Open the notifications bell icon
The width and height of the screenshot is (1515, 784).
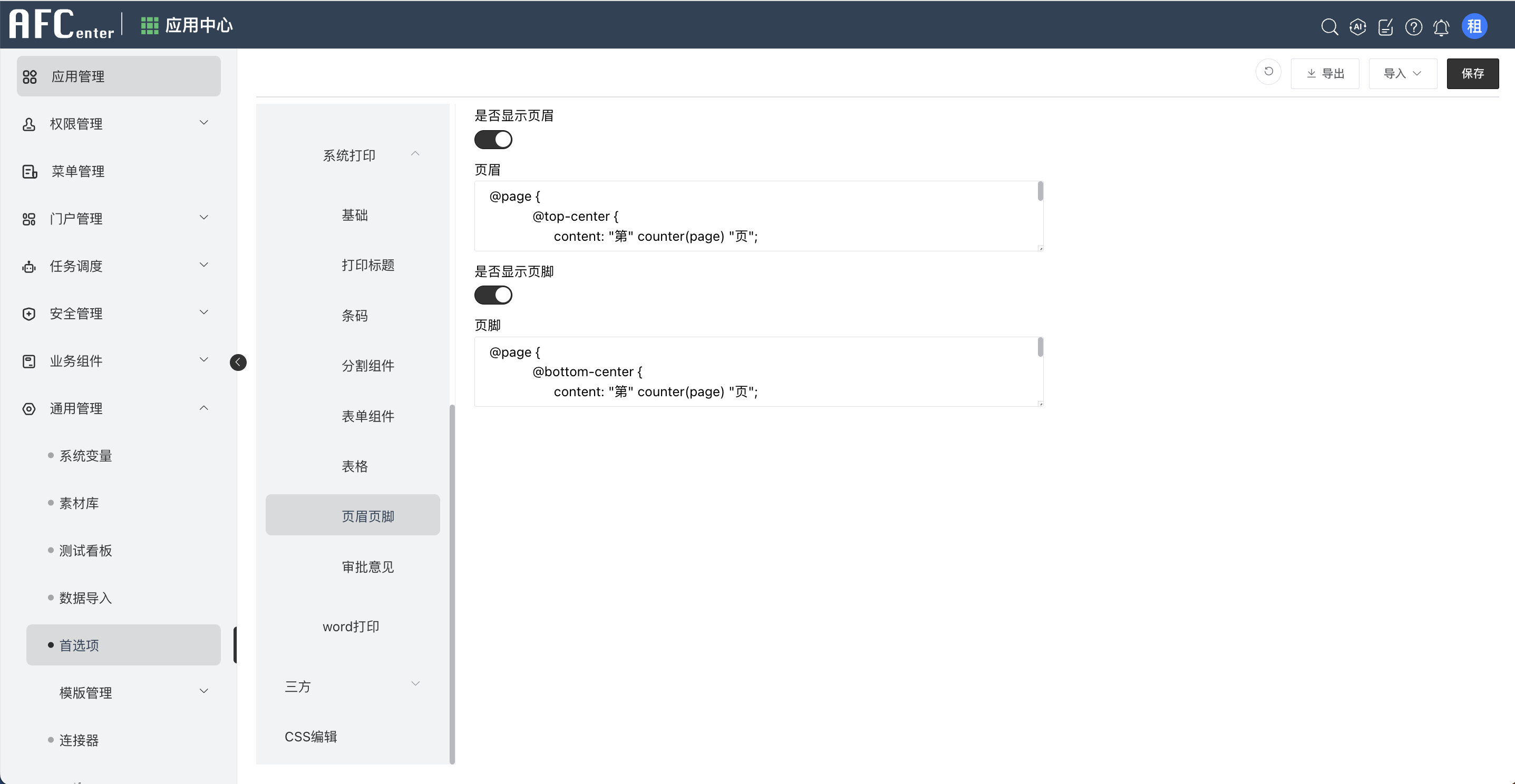(x=1441, y=27)
